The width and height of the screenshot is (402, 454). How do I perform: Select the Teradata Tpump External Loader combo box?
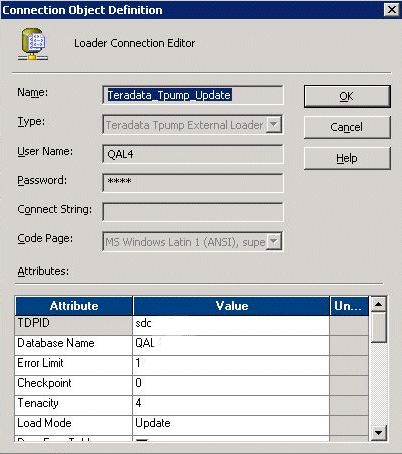193,125
